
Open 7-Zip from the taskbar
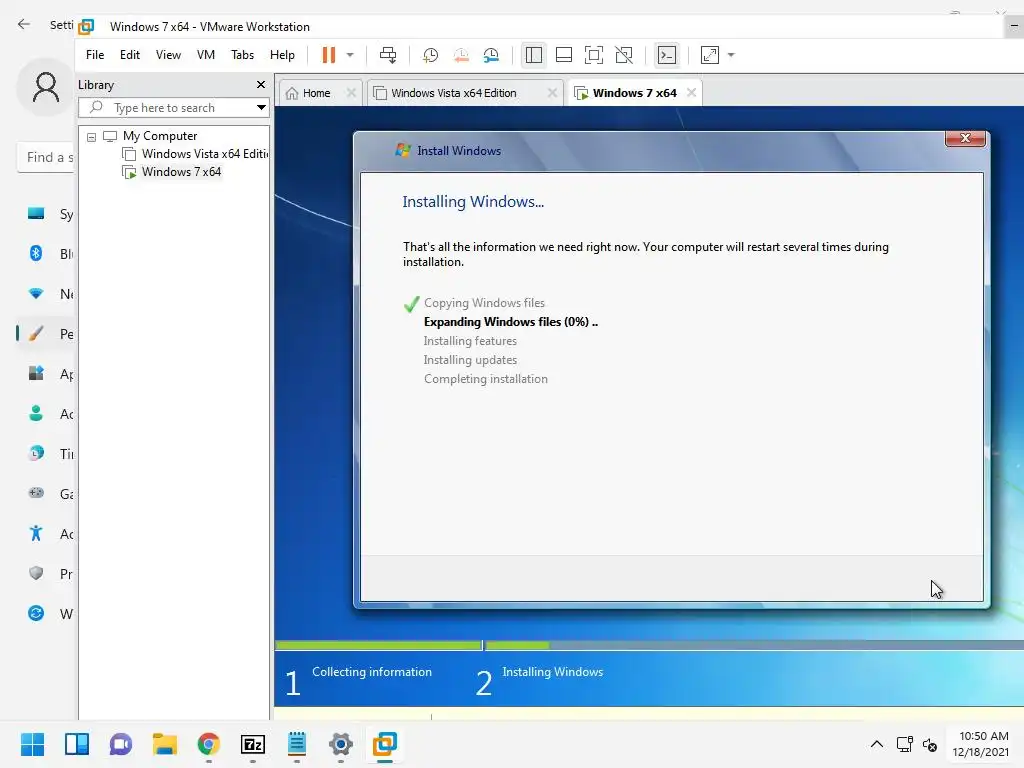(253, 744)
